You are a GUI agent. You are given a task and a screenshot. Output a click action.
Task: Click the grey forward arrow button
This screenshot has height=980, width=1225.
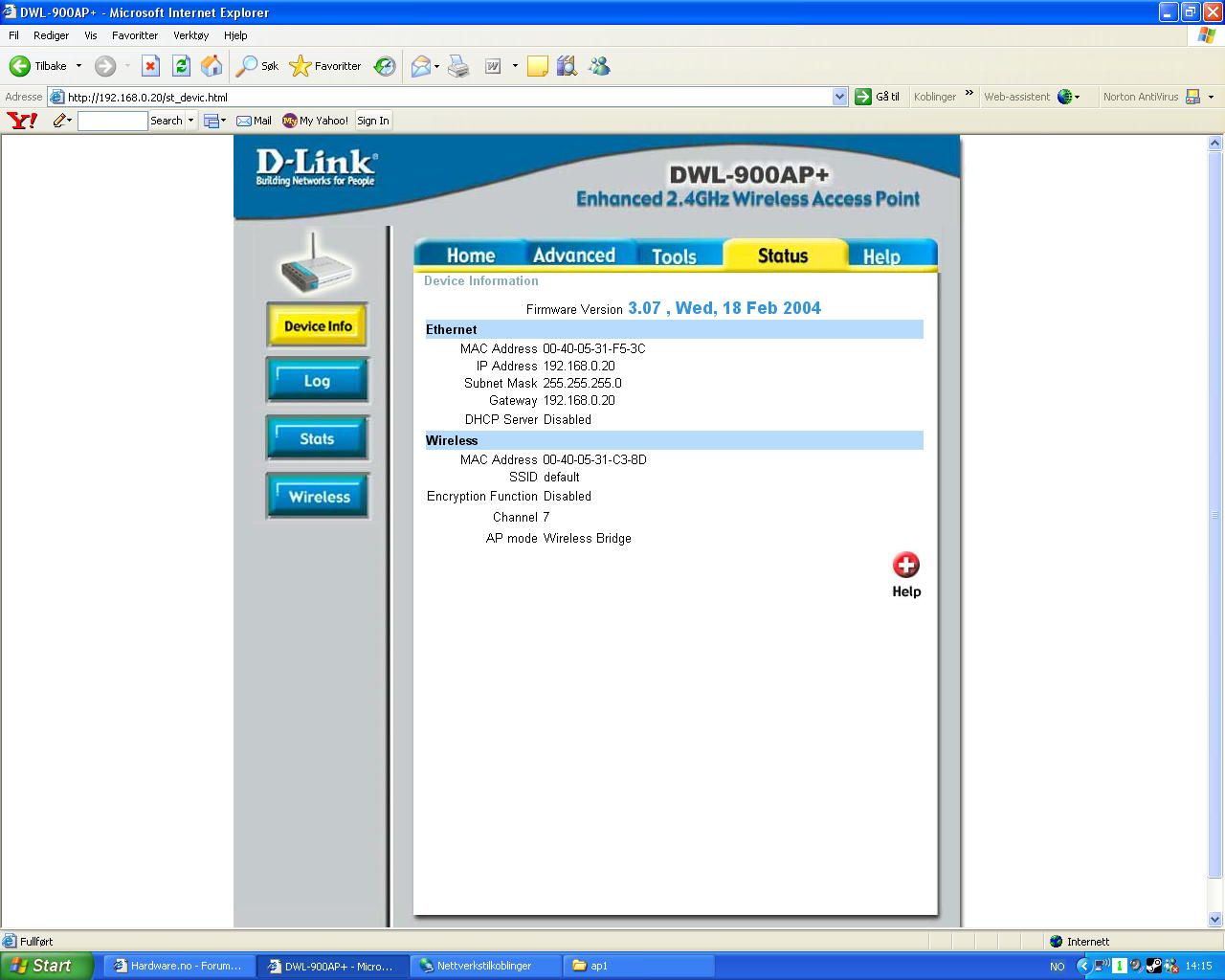pos(105,66)
